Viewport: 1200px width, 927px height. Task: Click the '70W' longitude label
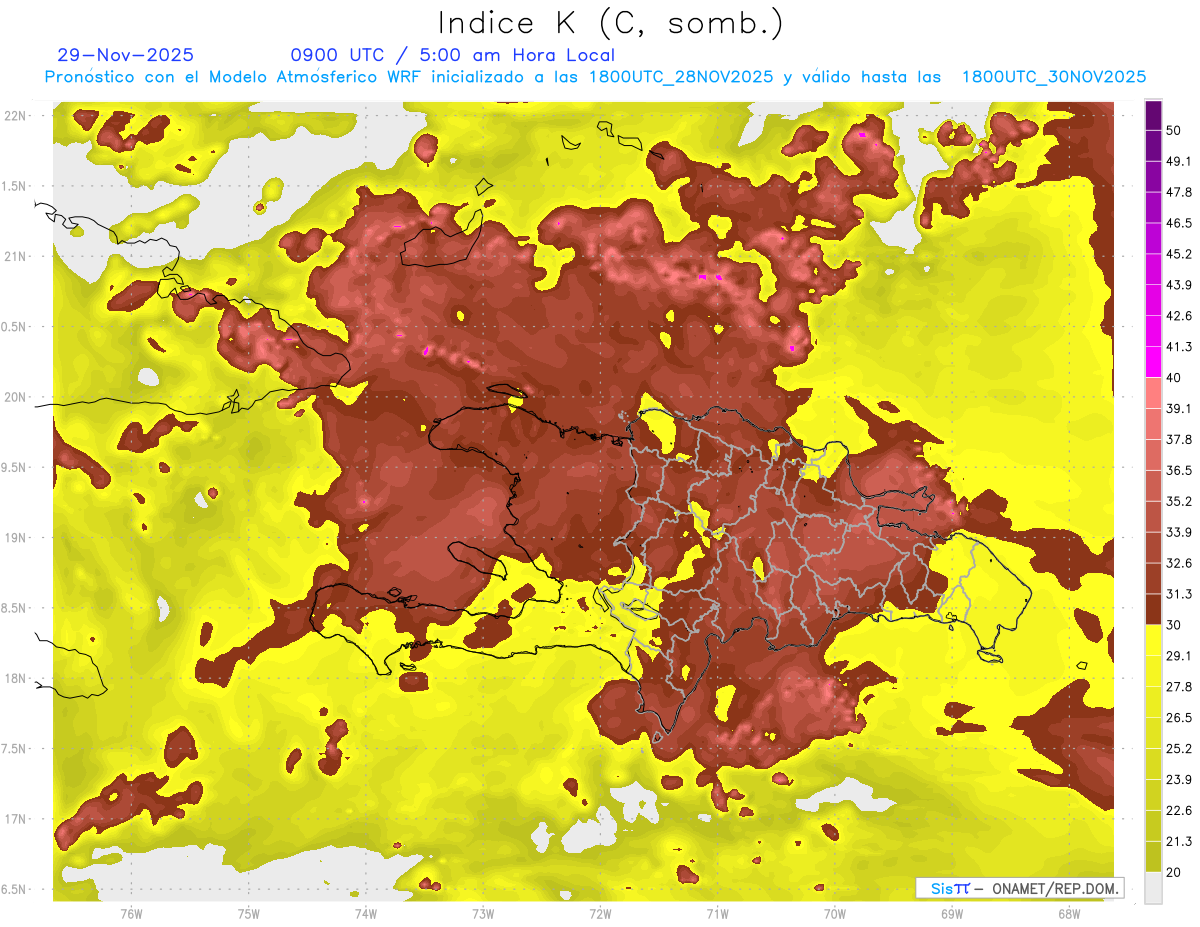835,913
